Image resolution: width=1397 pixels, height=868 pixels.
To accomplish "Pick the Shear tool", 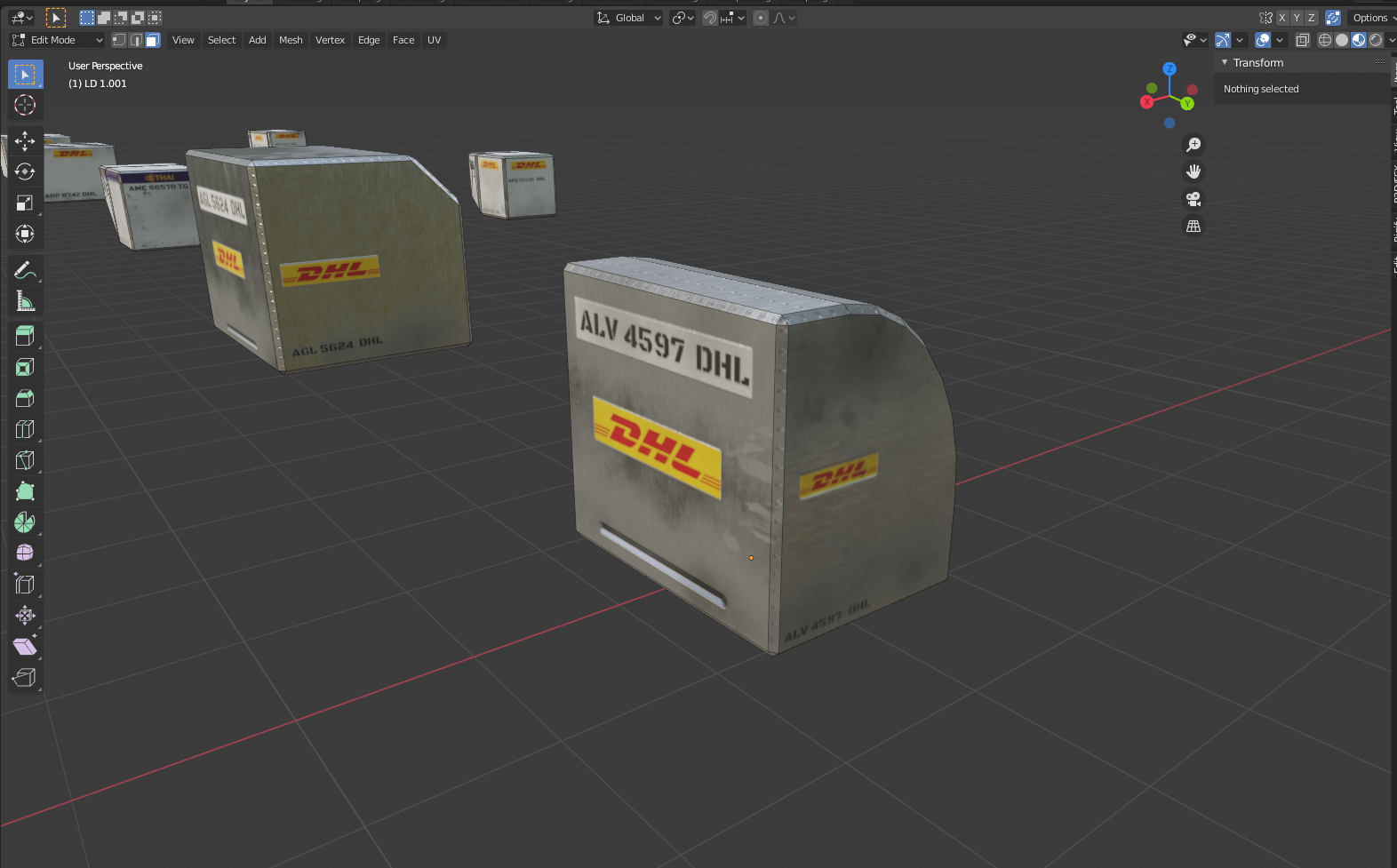I will point(25,646).
